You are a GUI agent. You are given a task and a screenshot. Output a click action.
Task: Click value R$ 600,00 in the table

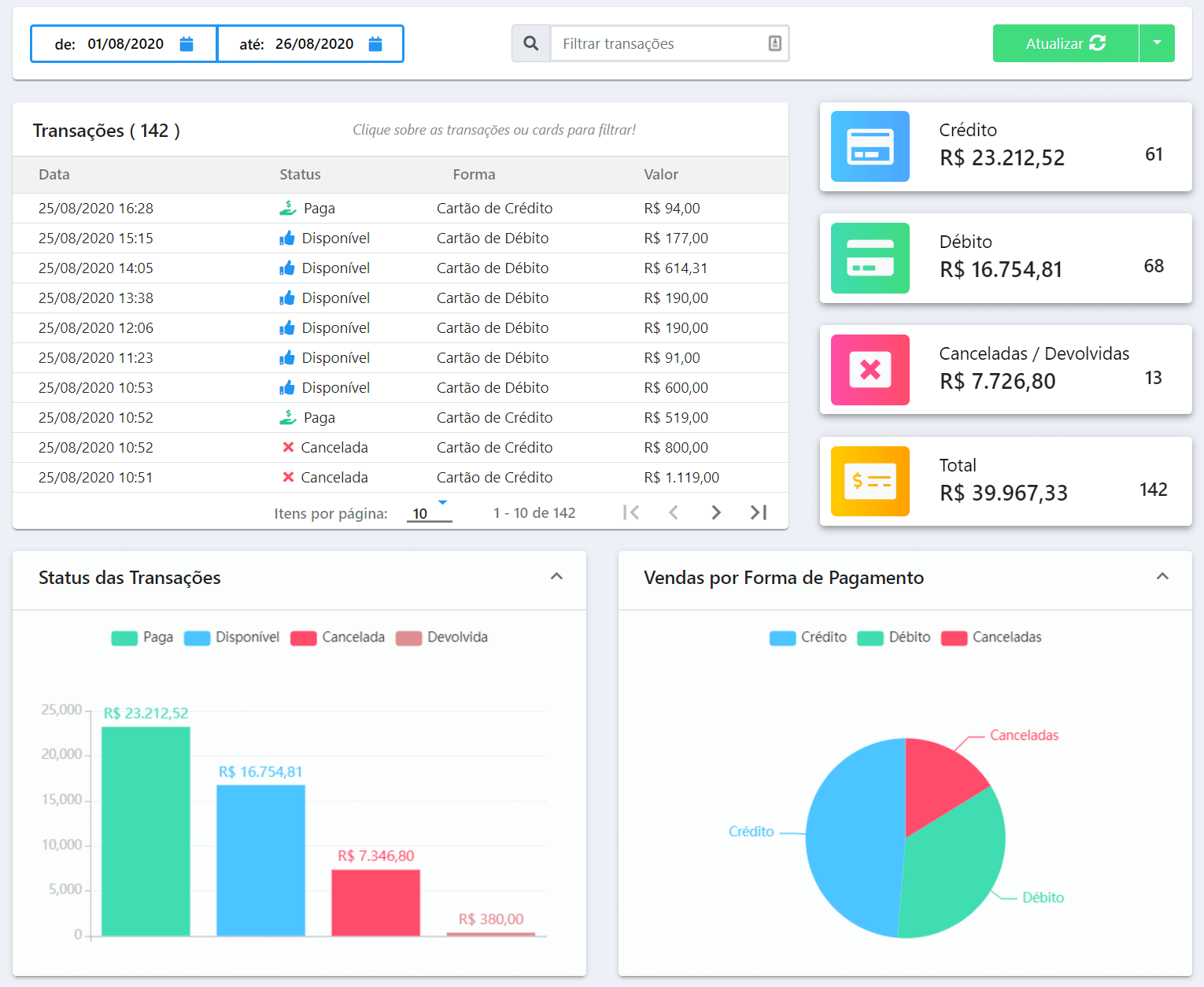pyautogui.click(x=676, y=388)
